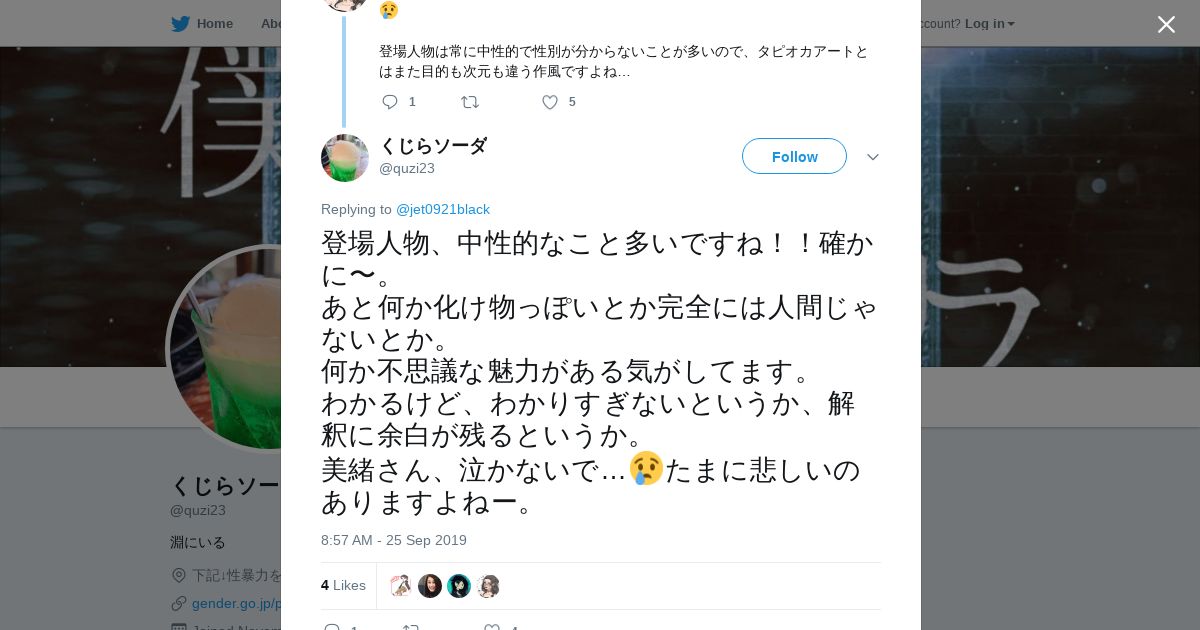Open the @quzi23 handle in tweet
The image size is (1200, 630).
click(407, 168)
